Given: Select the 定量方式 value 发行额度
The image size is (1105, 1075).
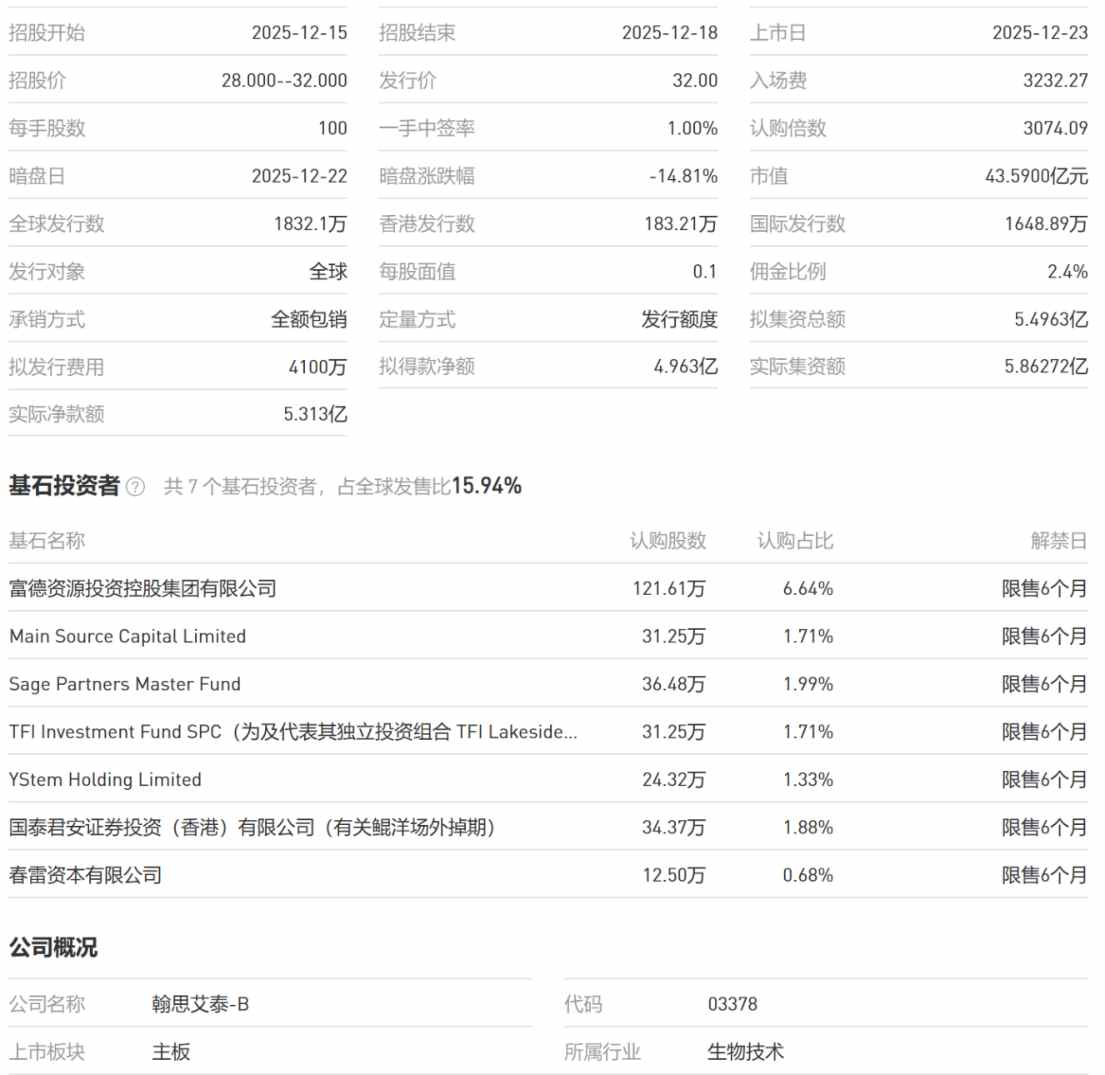Looking at the screenshot, I should coord(679,319).
